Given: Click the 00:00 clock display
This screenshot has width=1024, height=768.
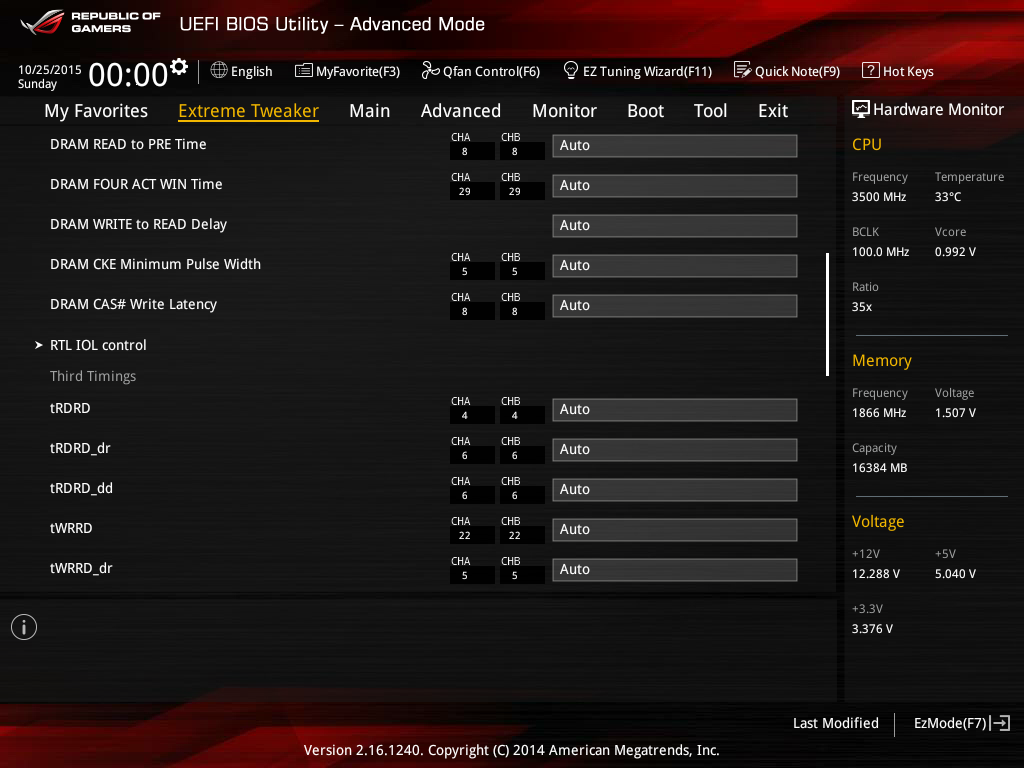Looking at the screenshot, I should (x=128, y=74).
